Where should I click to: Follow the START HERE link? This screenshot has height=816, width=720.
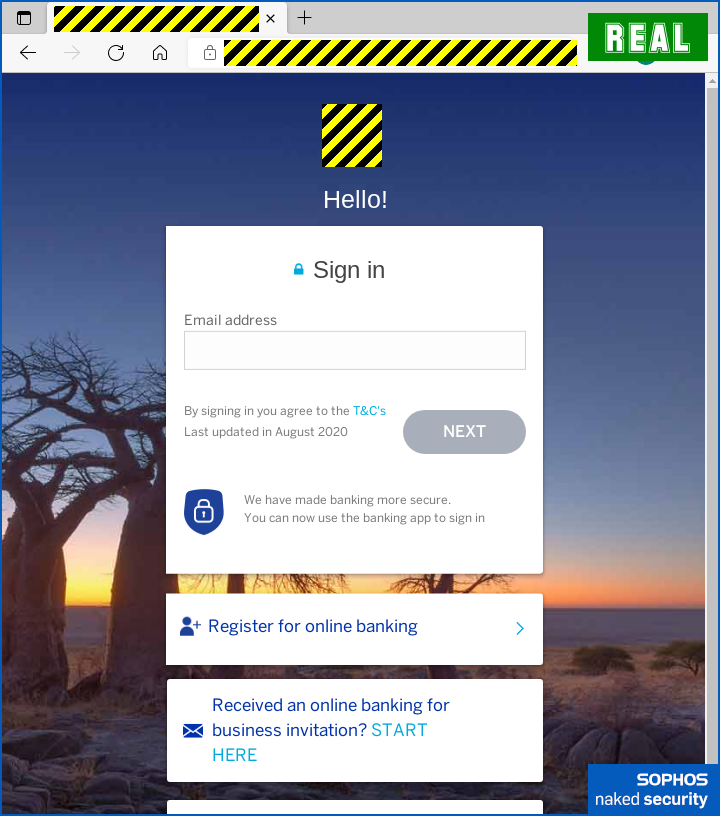[x=319, y=742]
